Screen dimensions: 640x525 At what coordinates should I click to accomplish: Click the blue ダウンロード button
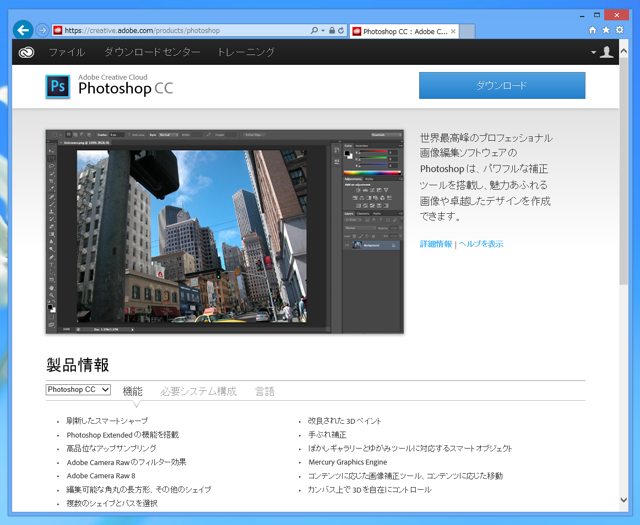click(502, 85)
